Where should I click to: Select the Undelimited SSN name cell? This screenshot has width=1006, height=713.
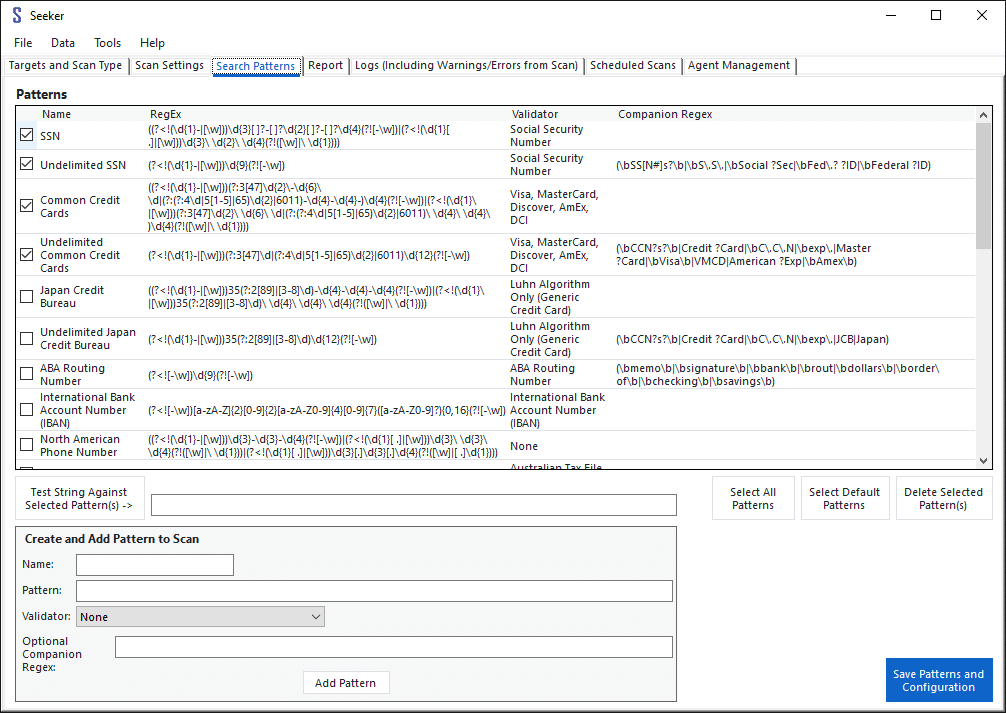[x=83, y=165]
